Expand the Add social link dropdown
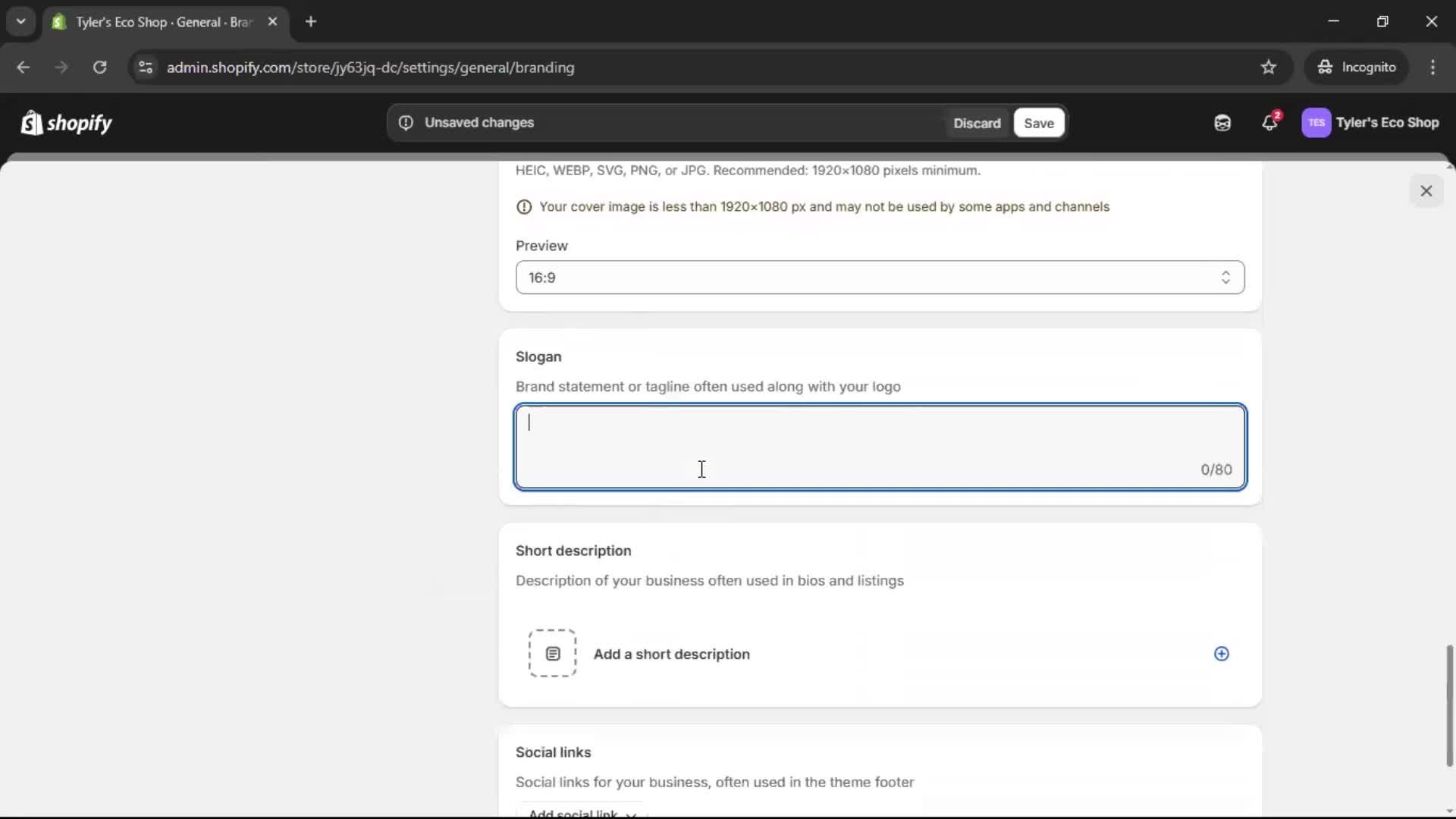1456x819 pixels. click(581, 812)
